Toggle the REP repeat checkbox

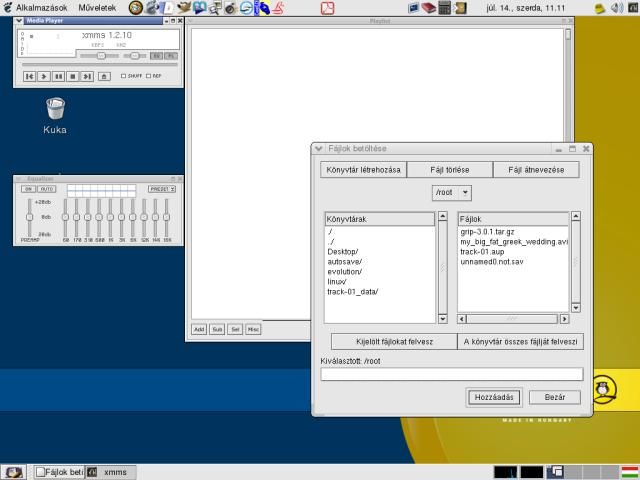148,76
